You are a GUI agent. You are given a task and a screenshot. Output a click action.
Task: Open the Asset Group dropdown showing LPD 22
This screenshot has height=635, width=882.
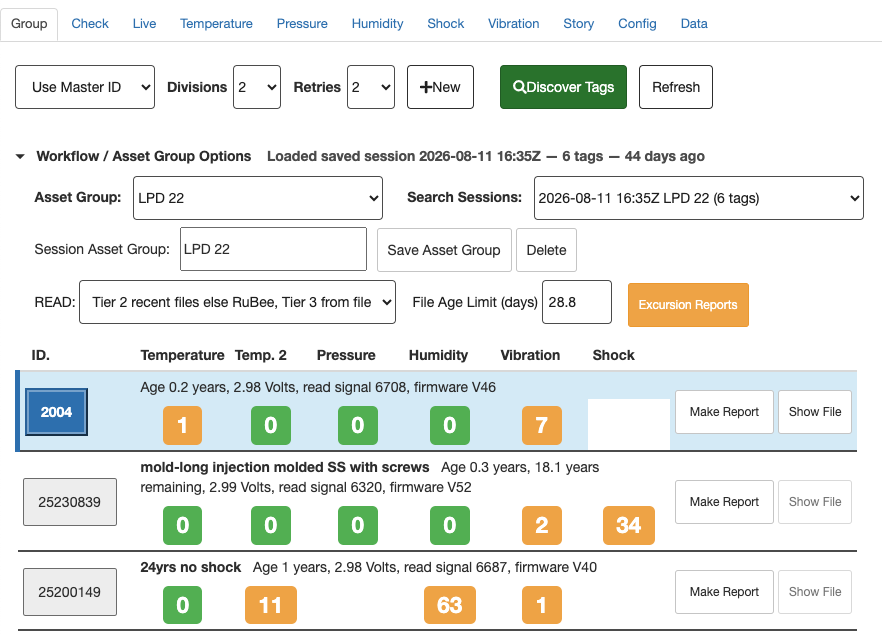258,198
